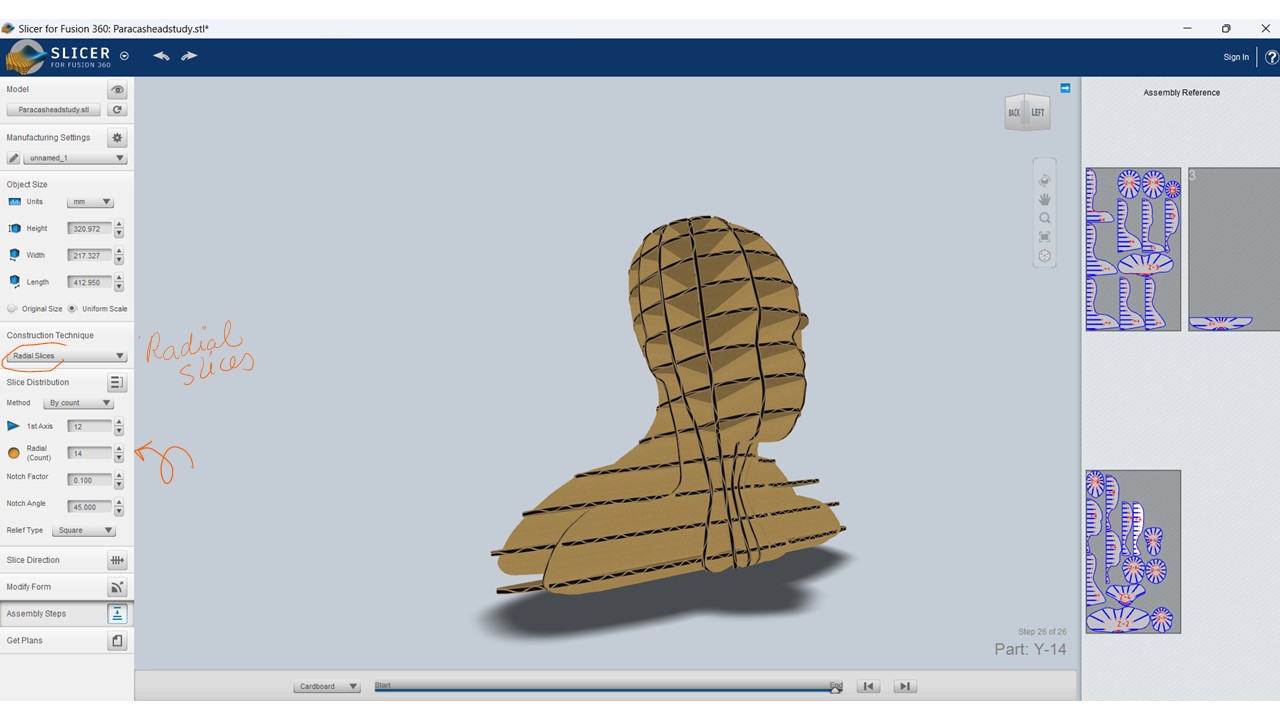Click the Slice Direction icon
The height and width of the screenshot is (720, 1280).
coord(117,560)
